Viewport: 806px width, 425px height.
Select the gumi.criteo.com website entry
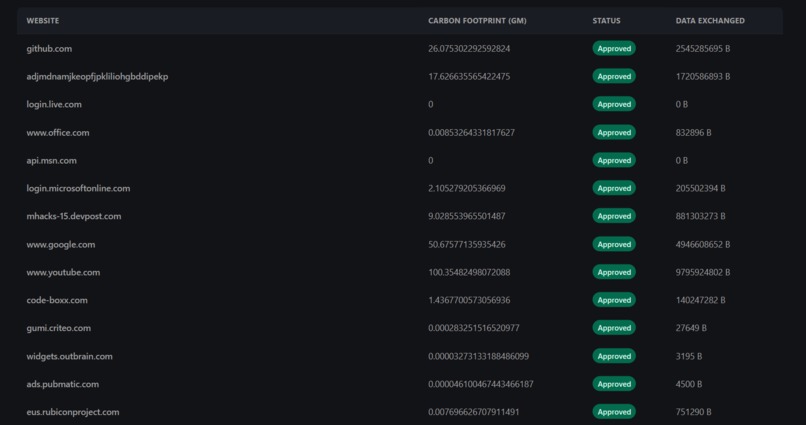[x=59, y=328]
